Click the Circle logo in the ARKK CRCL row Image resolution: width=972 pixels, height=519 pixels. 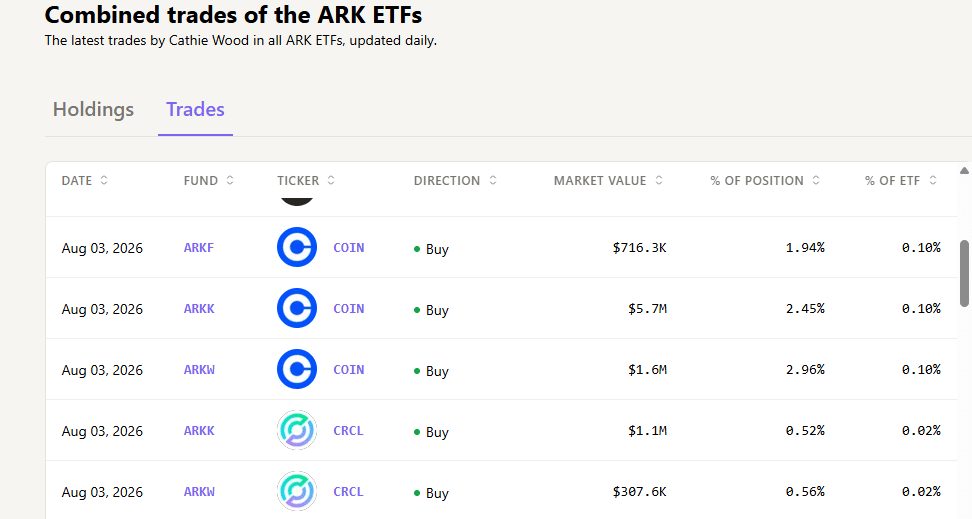297,430
